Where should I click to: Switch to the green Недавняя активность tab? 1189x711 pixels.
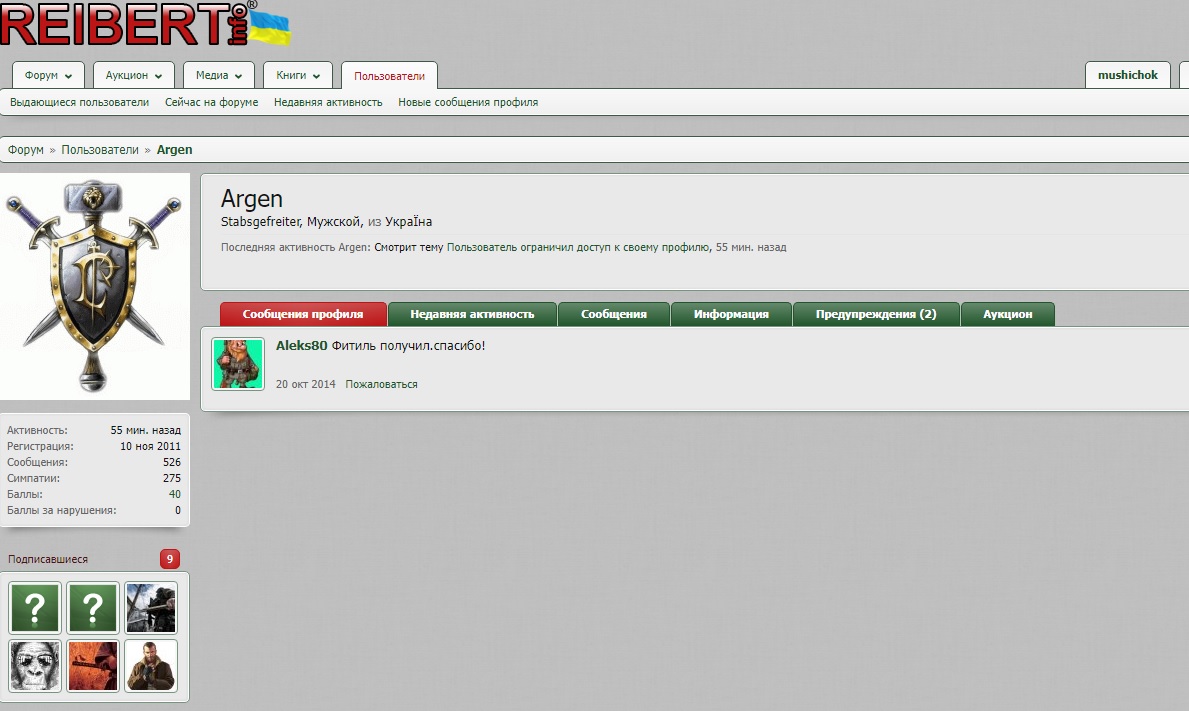pos(472,314)
